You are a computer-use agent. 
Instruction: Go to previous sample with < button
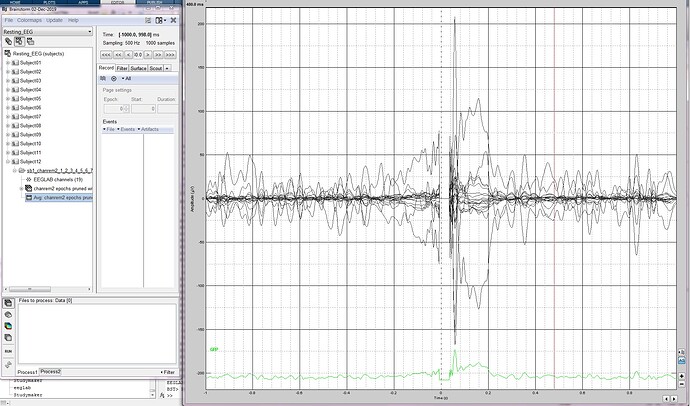(128, 55)
